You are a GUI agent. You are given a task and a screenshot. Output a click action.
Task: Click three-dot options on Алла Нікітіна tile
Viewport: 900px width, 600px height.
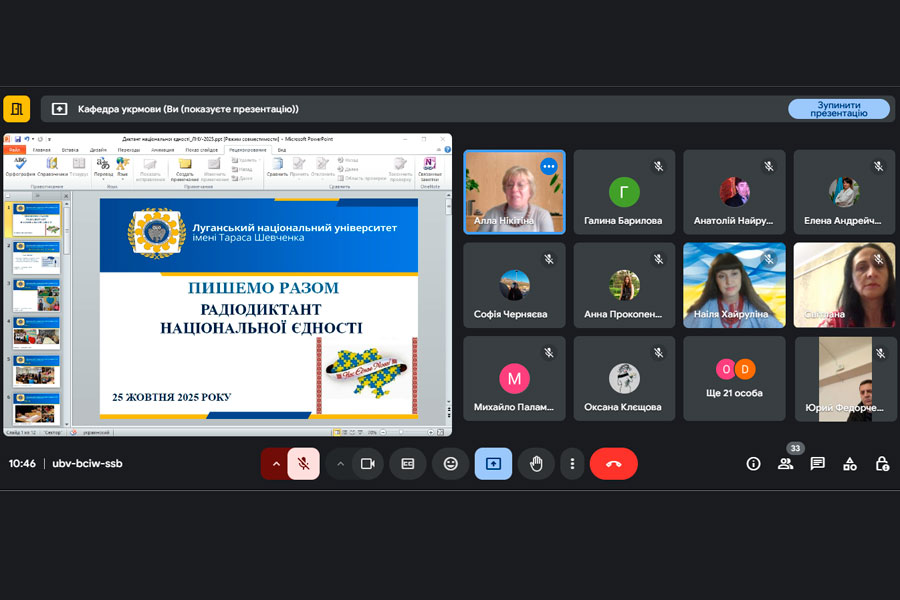[549, 167]
